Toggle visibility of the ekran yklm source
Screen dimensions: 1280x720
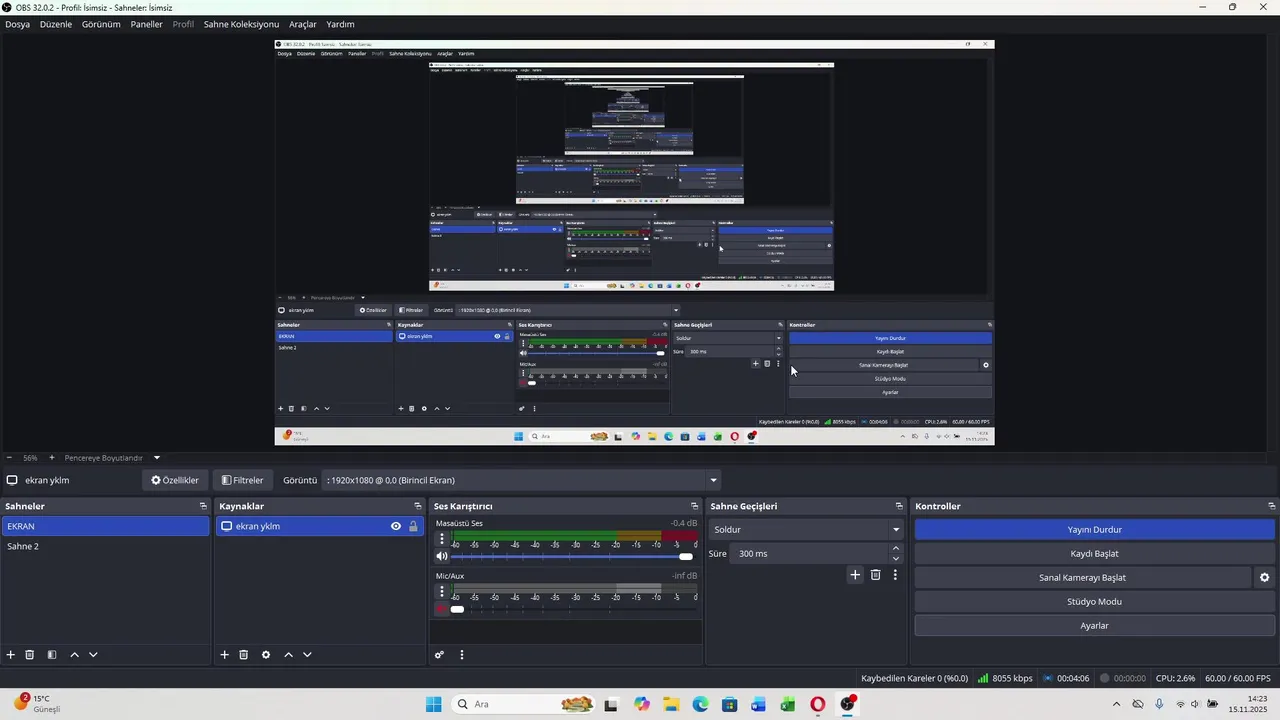click(x=396, y=526)
